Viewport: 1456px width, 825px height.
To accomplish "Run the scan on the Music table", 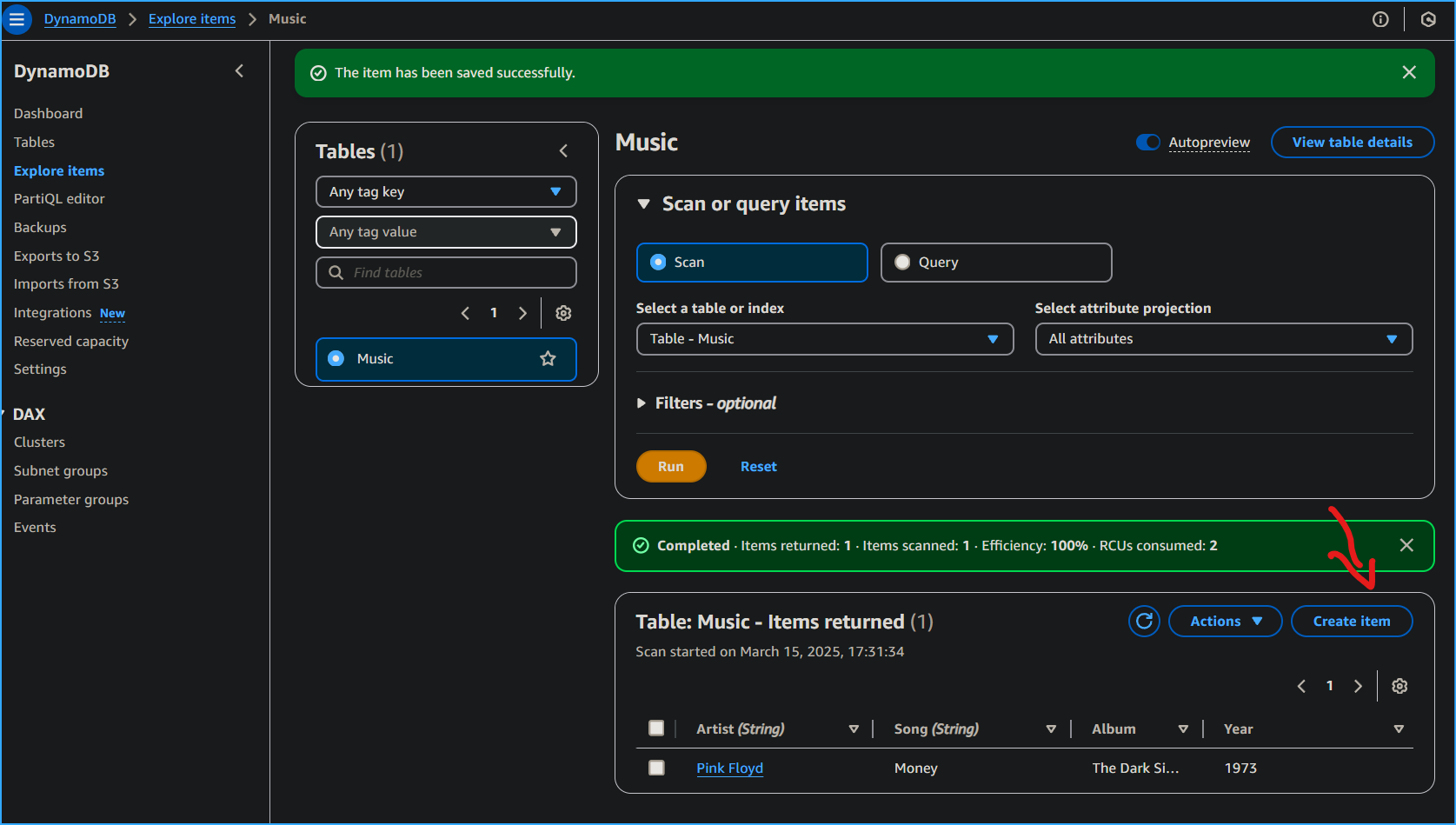I will click(670, 466).
